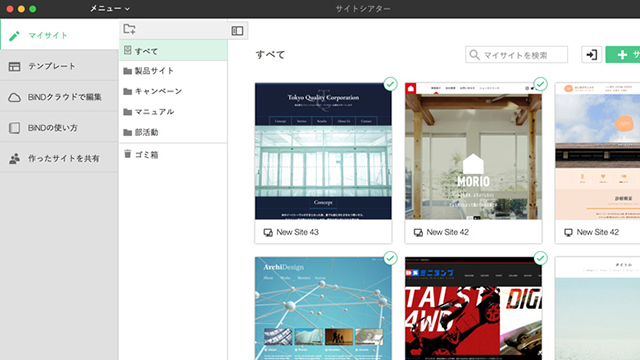Open the ArchiDesign site thumbnail
Viewport: 640px width, 360px height.
coord(323,309)
